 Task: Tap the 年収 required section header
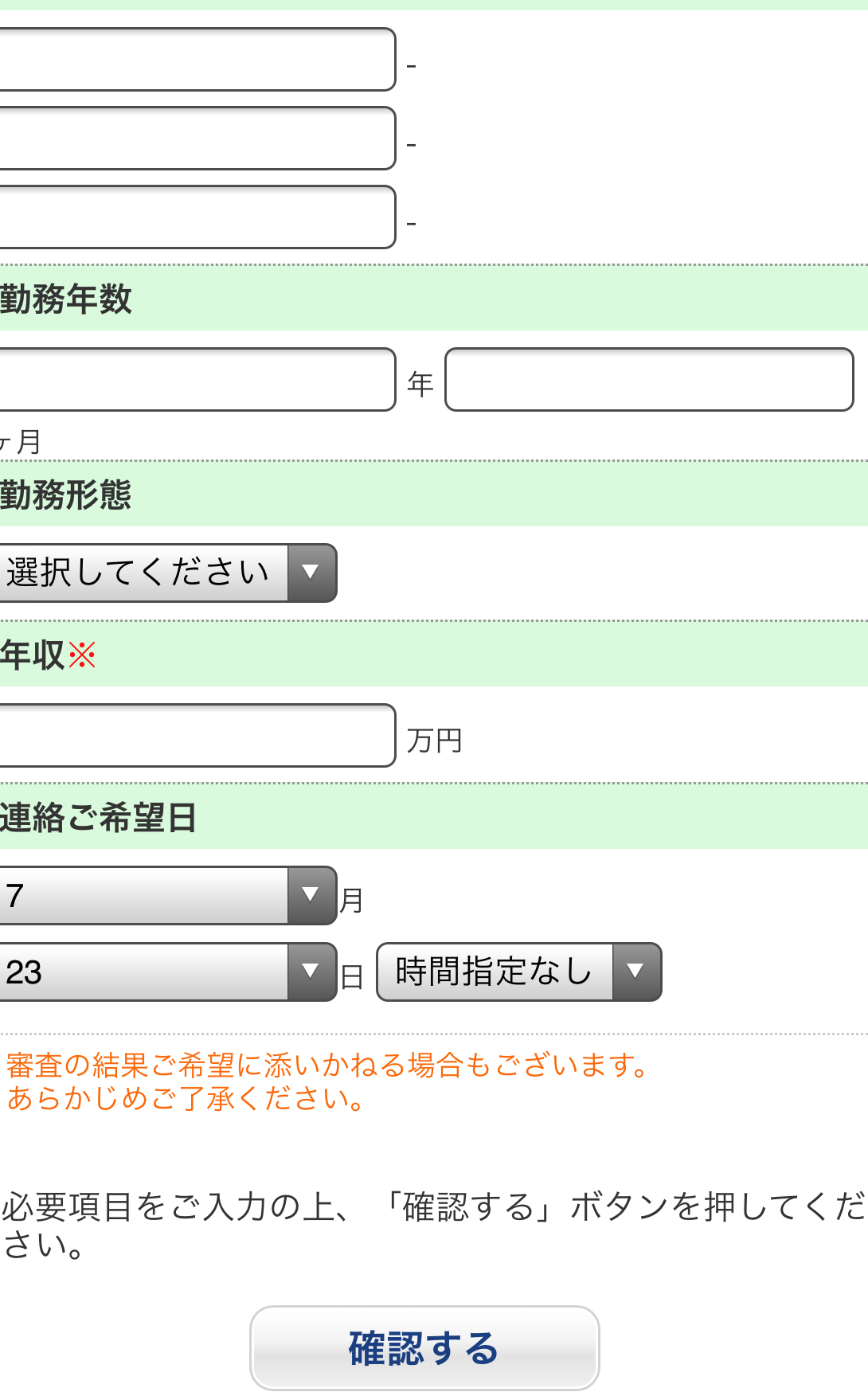[48, 655]
